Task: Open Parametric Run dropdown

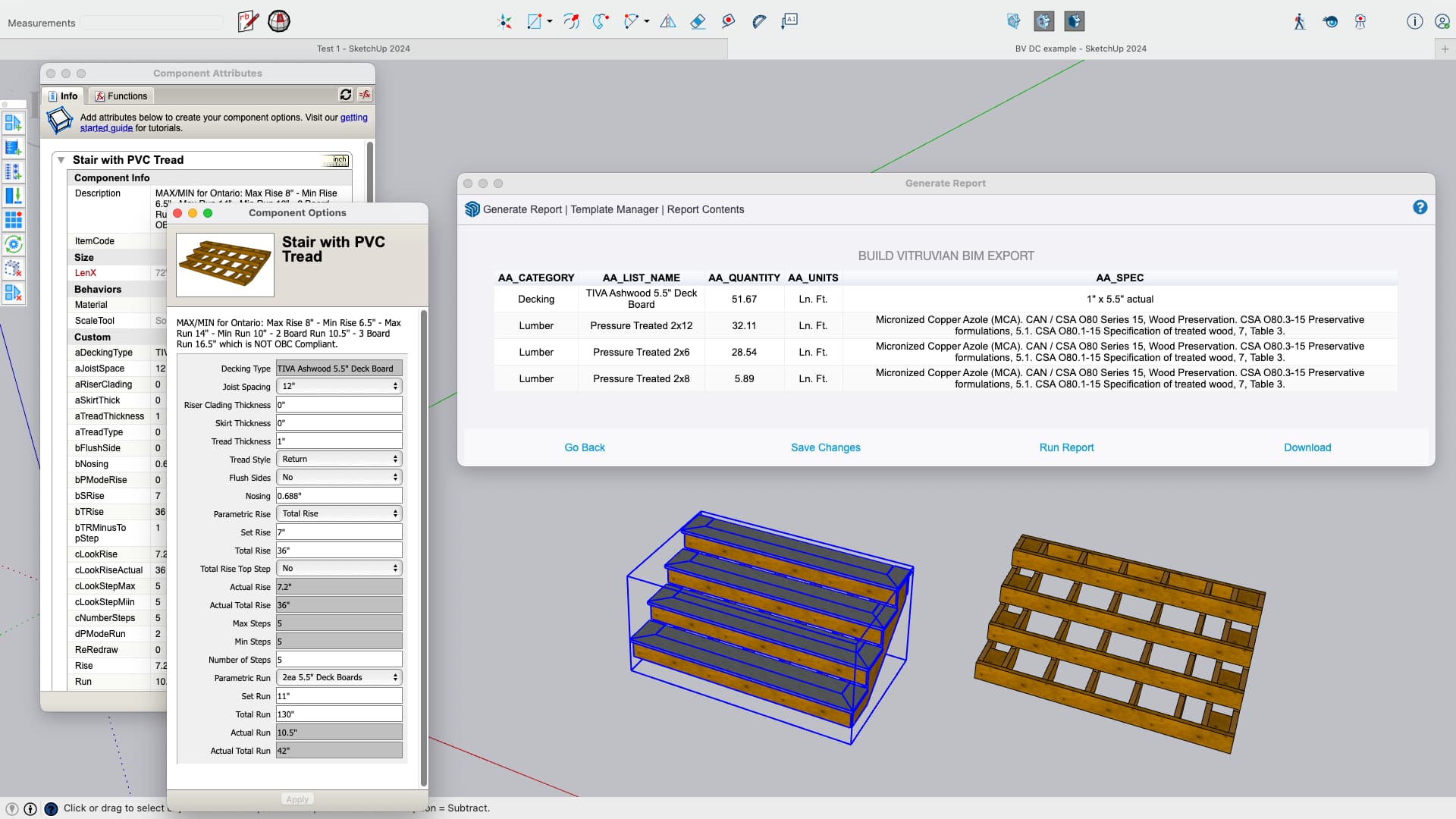Action: pos(339,677)
